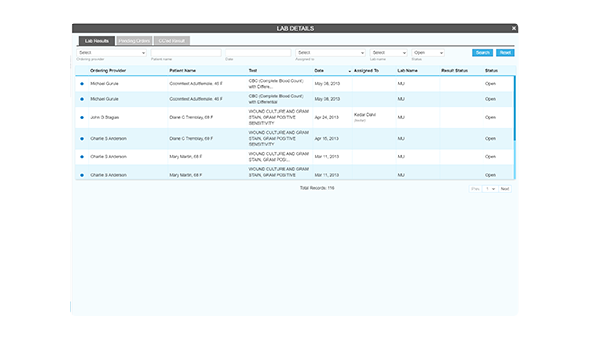Open the CC'ed Result tab
The image size is (590, 360).
point(172,41)
